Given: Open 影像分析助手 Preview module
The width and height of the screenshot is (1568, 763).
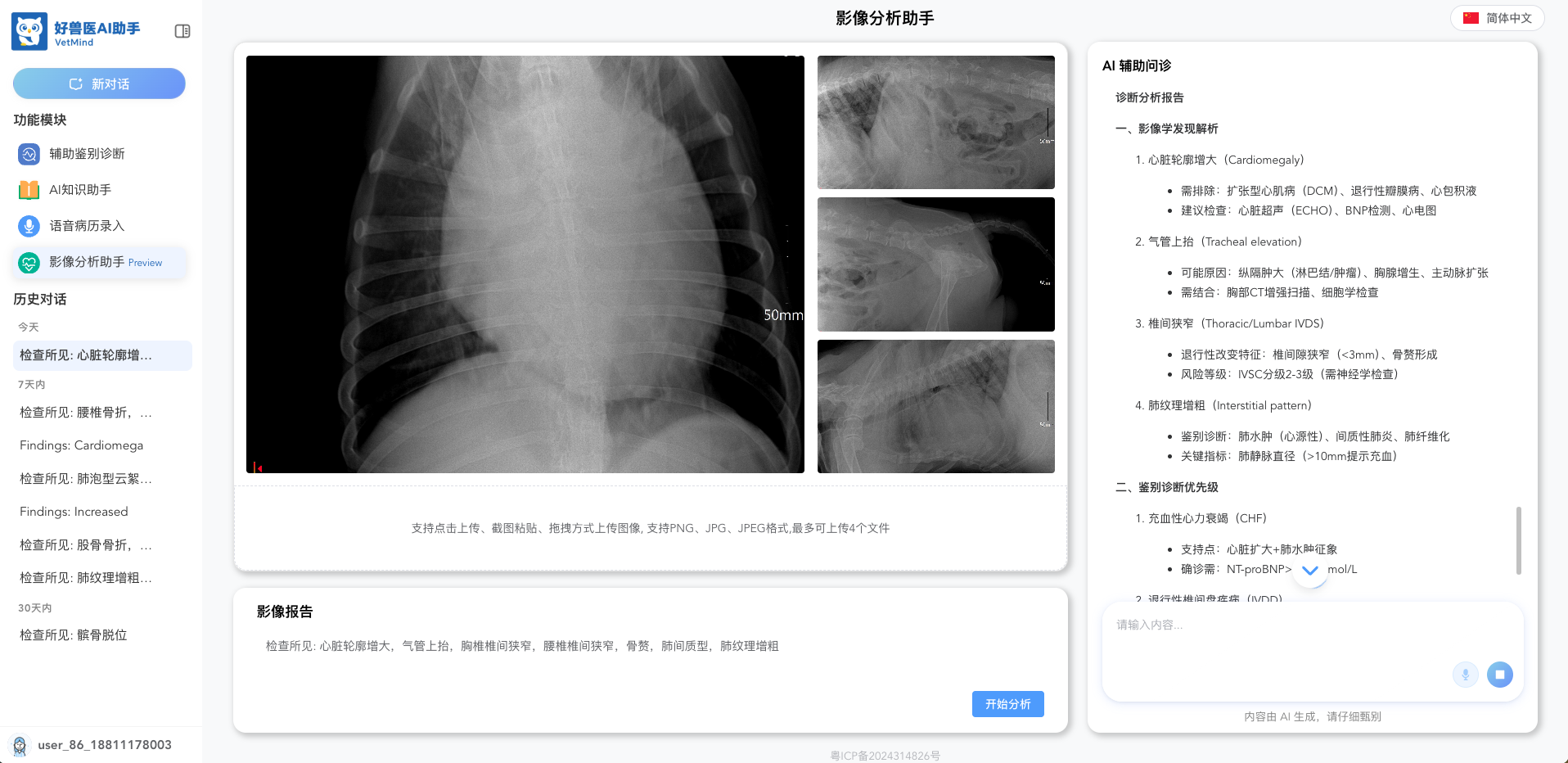Looking at the screenshot, I should (101, 262).
